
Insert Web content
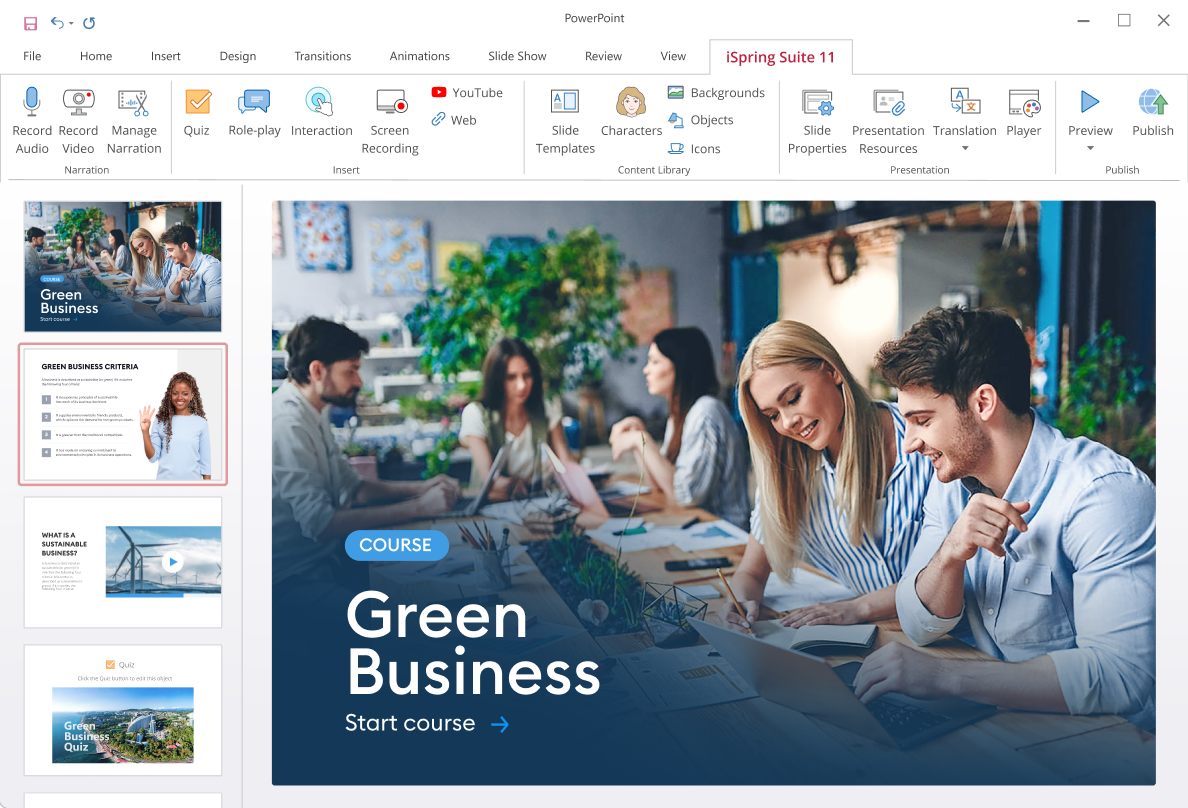pyautogui.click(x=453, y=119)
